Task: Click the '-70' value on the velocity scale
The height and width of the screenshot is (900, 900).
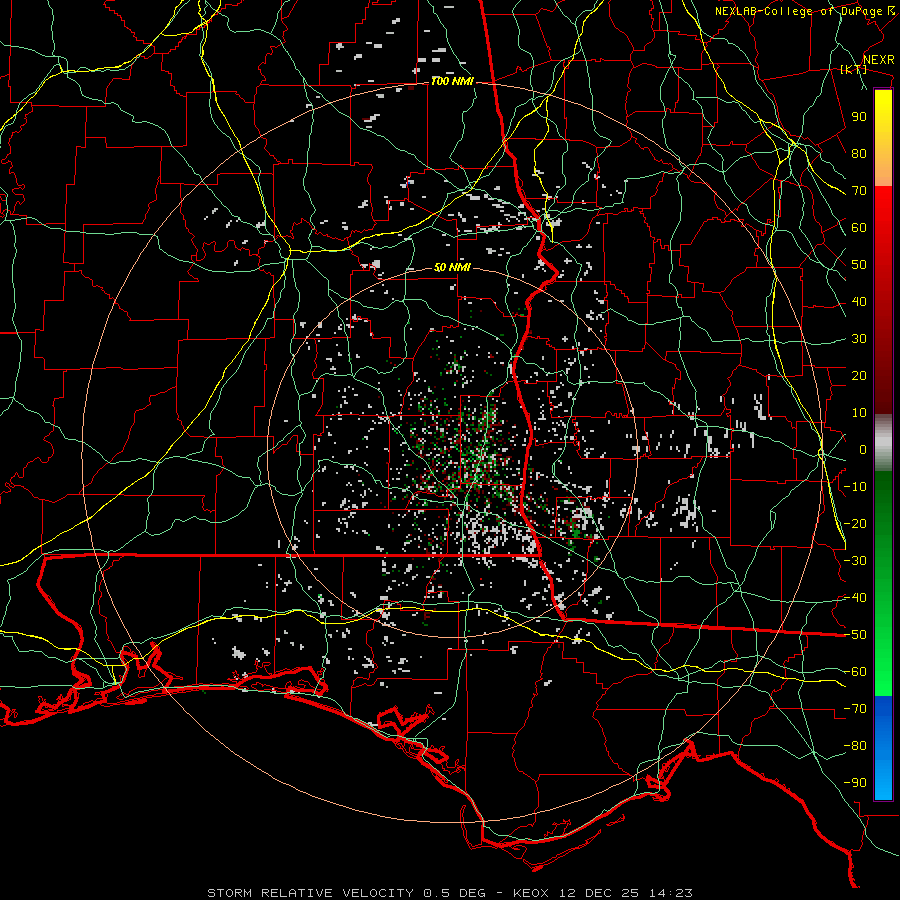Action: pyautogui.click(x=855, y=709)
